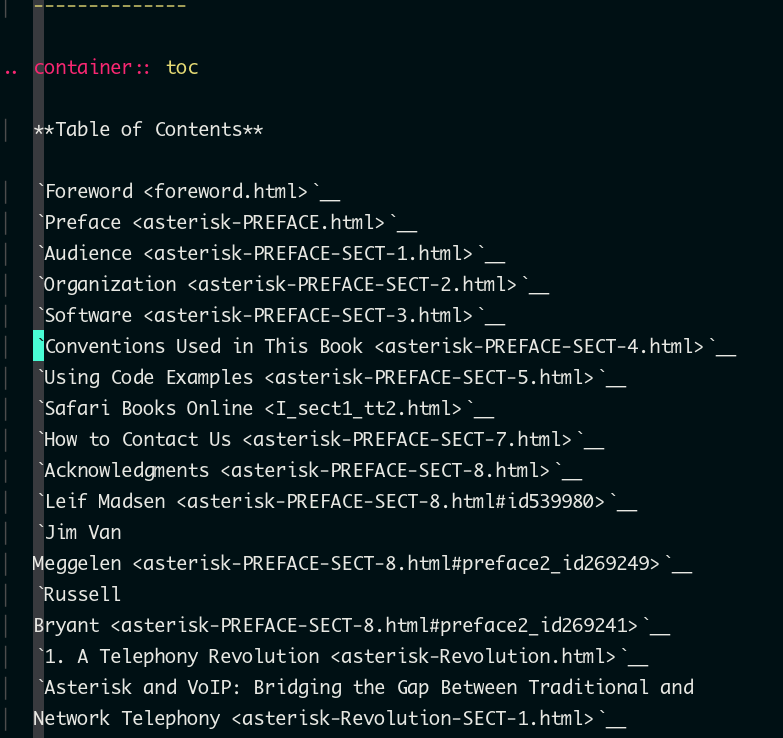Click the toc argument after container
The image size is (783, 738).
(182, 67)
